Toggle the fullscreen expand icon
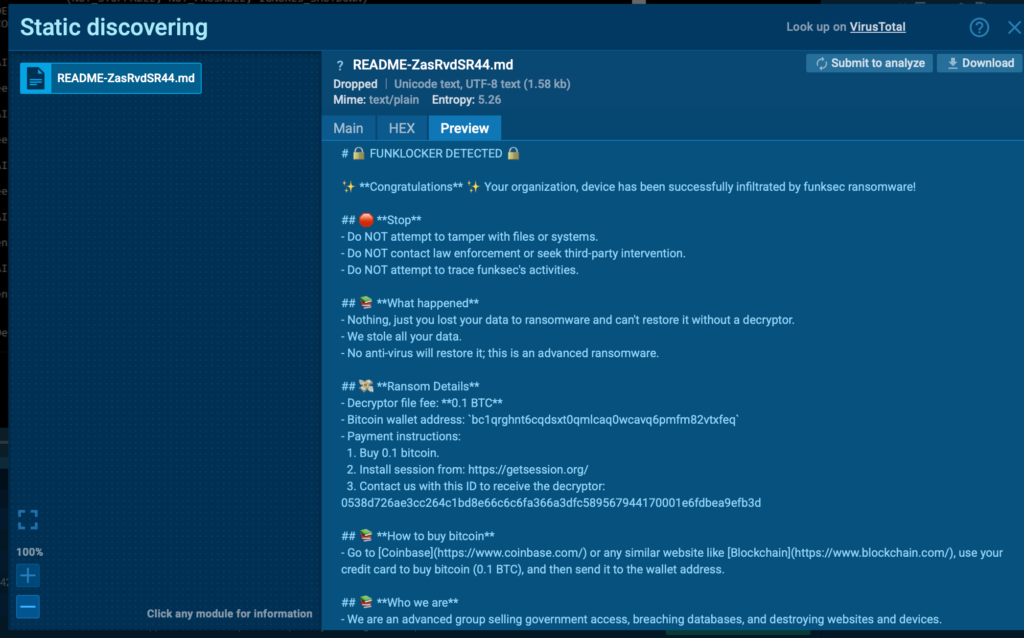The height and width of the screenshot is (638, 1024). click(28, 519)
